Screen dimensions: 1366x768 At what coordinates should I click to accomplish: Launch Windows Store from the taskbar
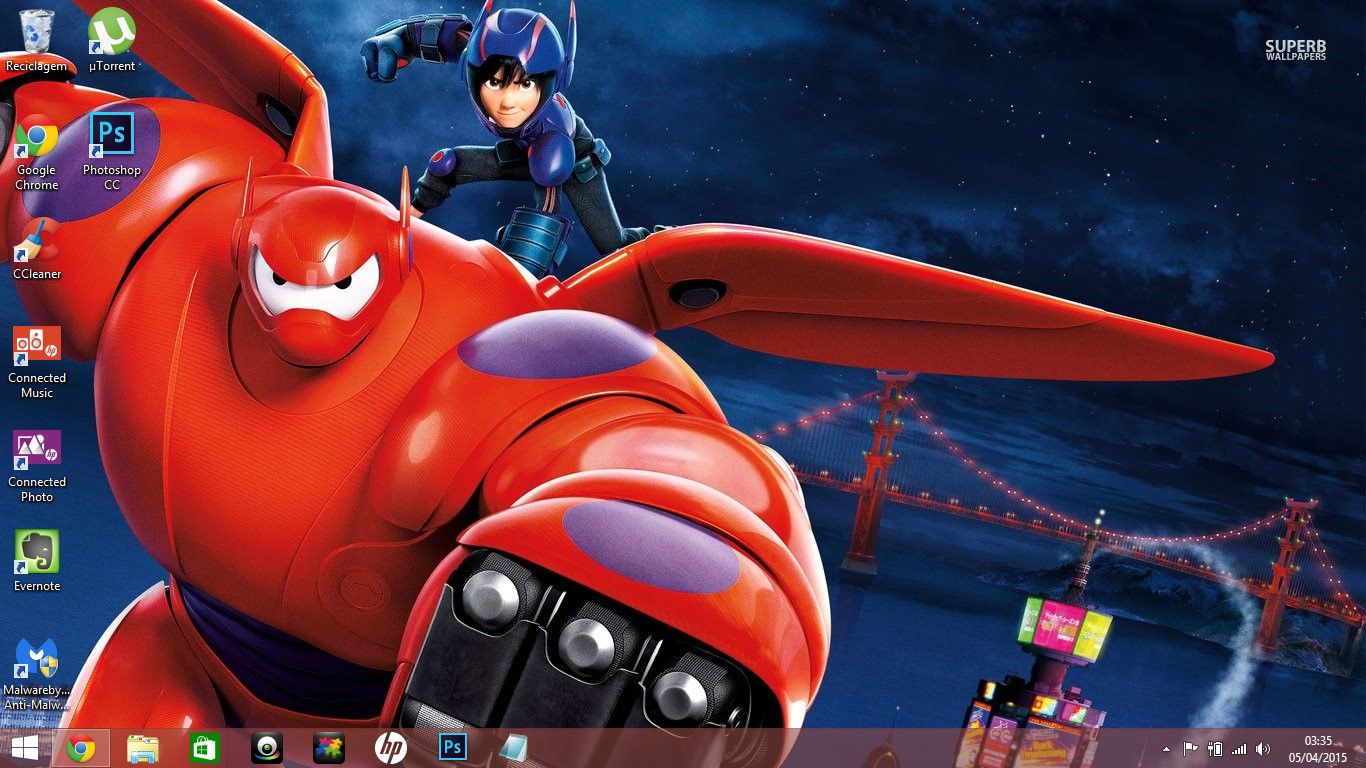(x=204, y=748)
